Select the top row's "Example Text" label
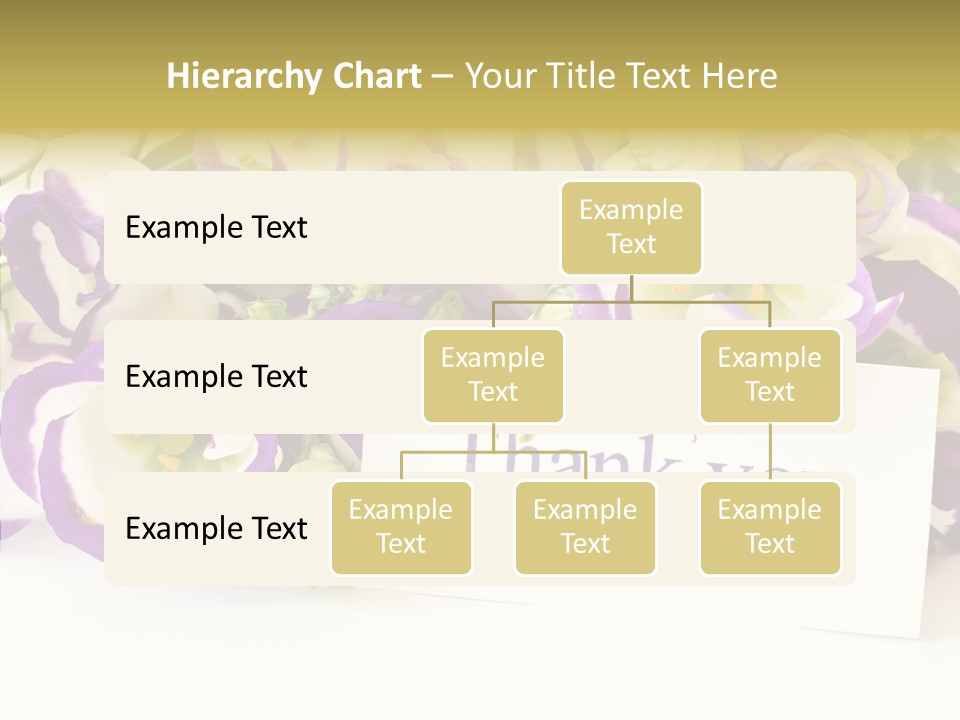 click(x=216, y=227)
